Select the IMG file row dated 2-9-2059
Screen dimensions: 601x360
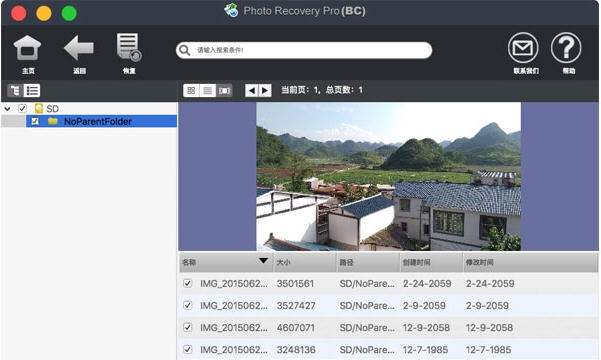389,305
